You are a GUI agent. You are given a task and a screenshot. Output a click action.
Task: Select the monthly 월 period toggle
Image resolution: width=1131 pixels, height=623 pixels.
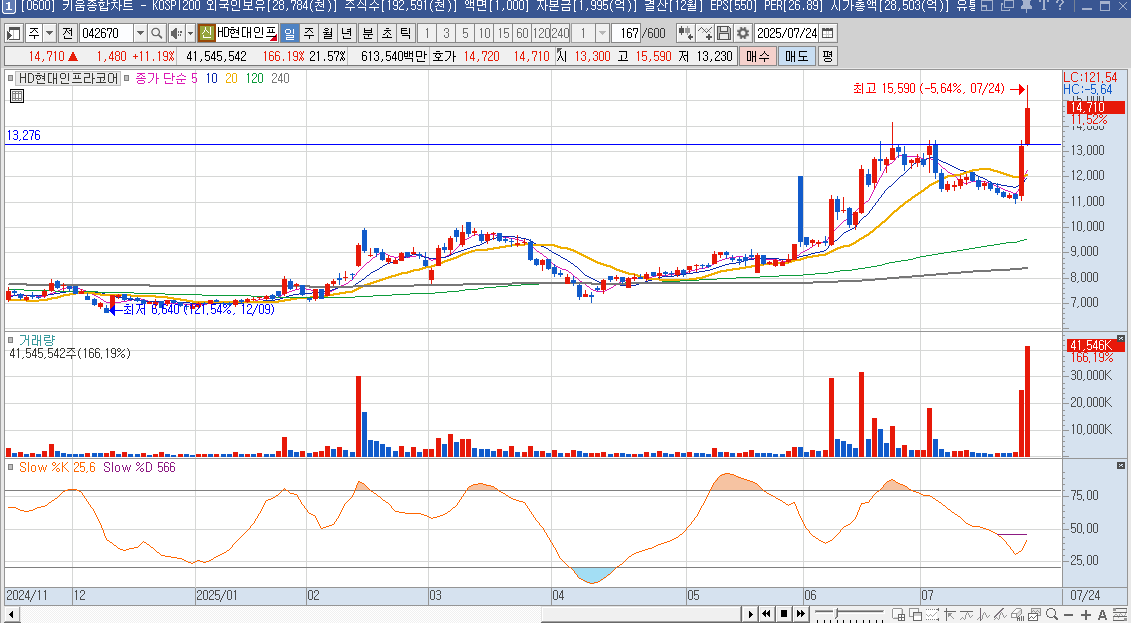(327, 33)
